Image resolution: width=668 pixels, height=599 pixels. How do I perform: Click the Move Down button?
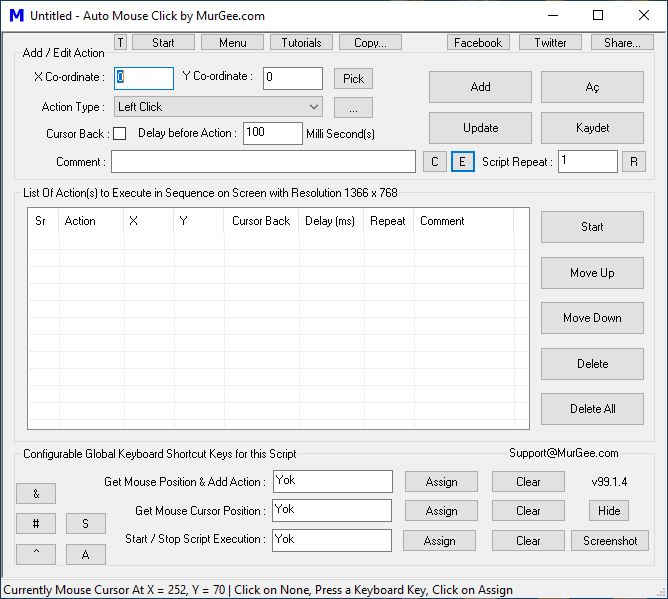[x=593, y=318]
